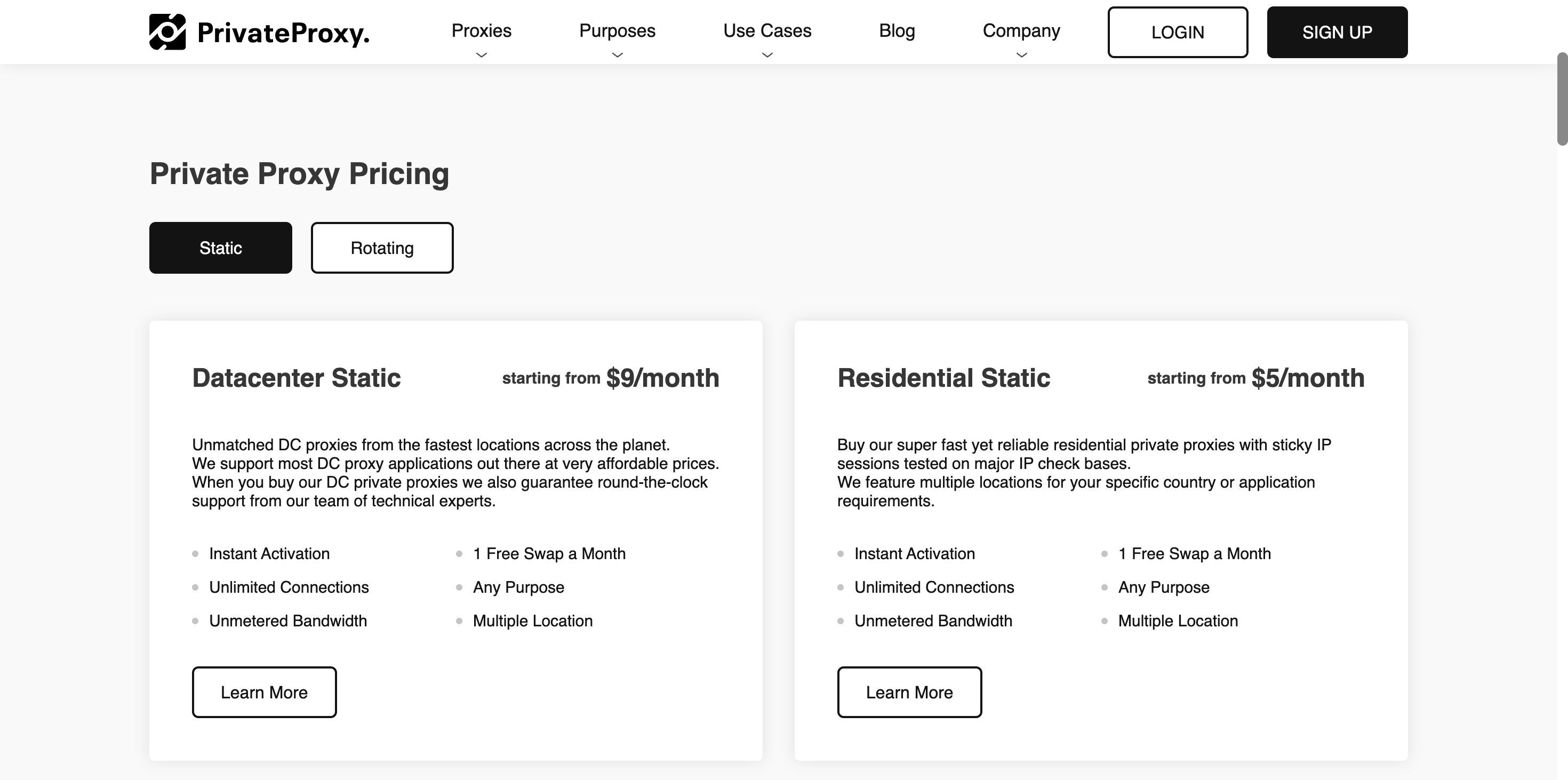The image size is (1568, 780).
Task: Toggle to Static proxy pricing view
Action: tap(220, 247)
